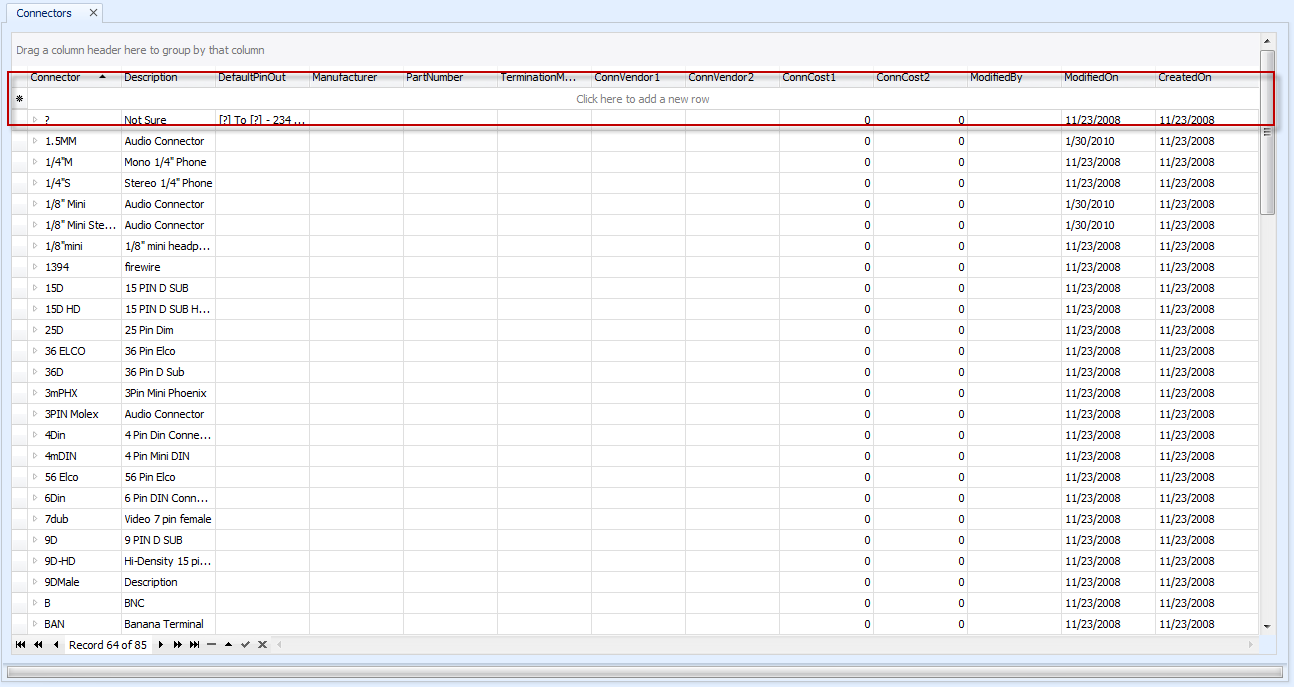Select the '9 PIN D SUB' description cell

(x=168, y=540)
